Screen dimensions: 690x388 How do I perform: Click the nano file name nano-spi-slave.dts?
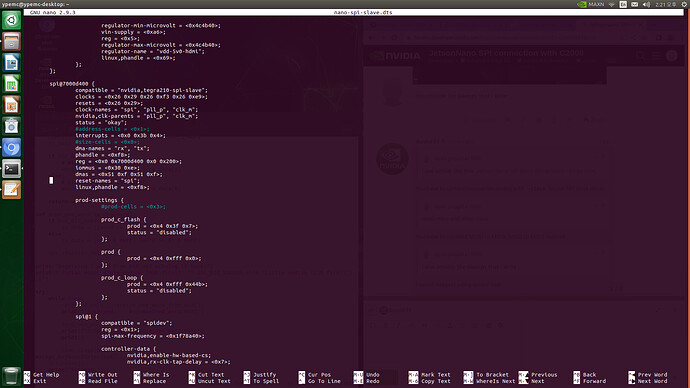(363, 12)
